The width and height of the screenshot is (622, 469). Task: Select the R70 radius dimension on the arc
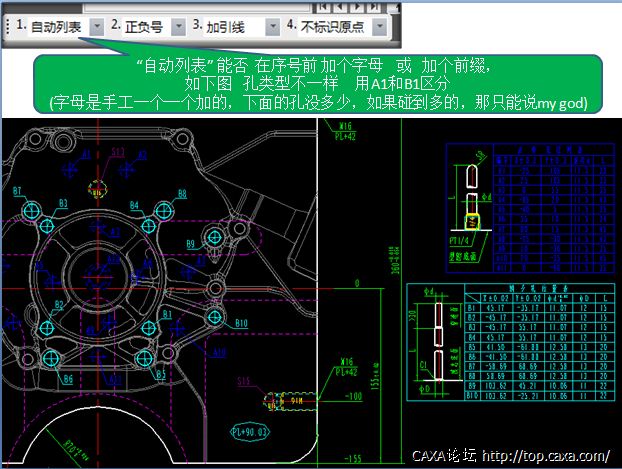coord(75,450)
